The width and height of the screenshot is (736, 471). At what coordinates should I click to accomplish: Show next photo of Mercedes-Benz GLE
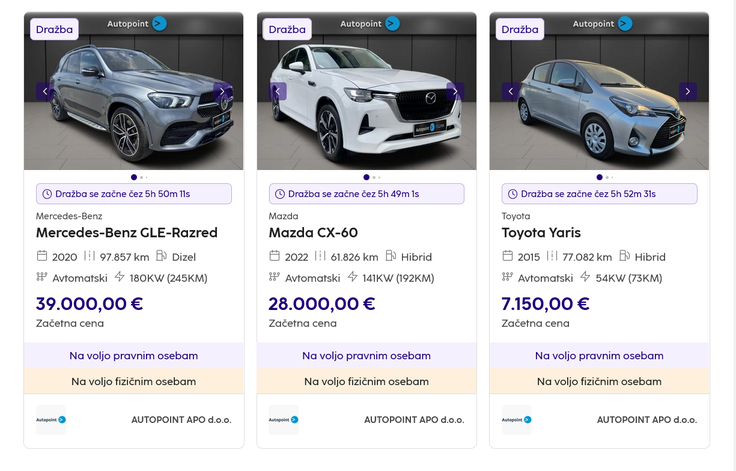(224, 91)
